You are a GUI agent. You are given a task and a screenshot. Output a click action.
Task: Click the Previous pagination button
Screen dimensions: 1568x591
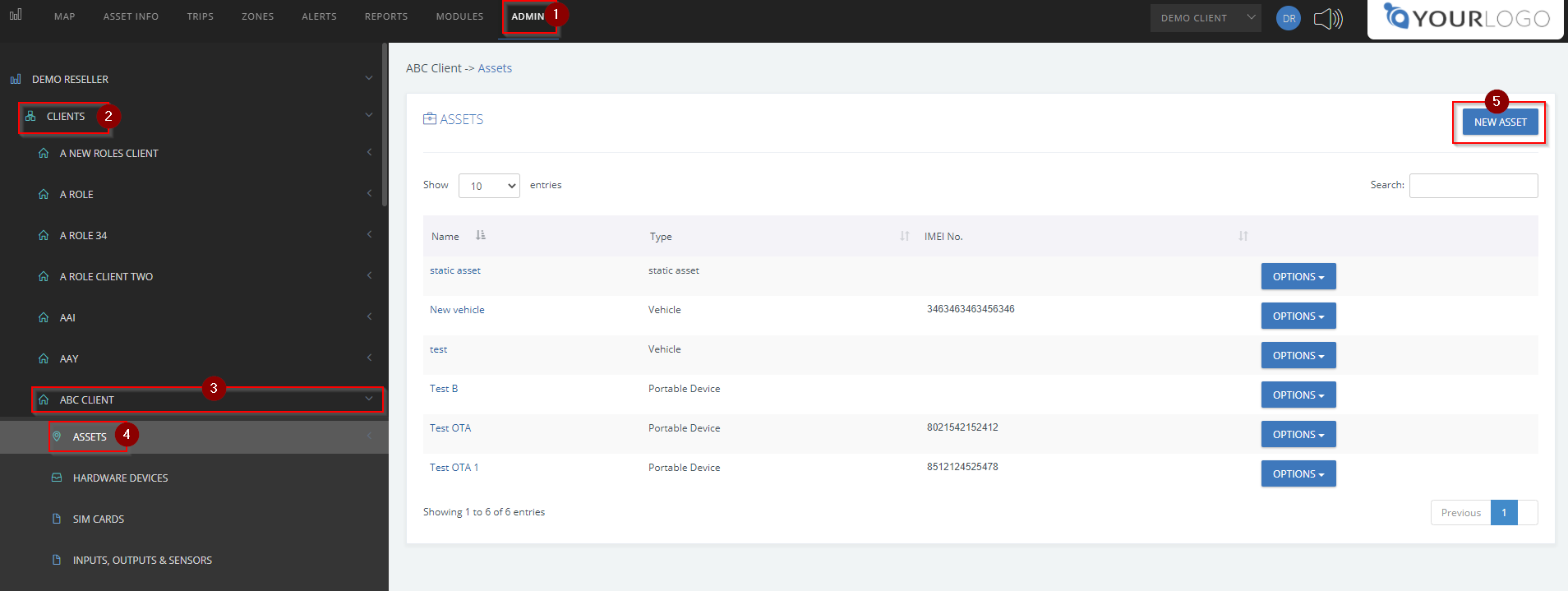click(x=1460, y=512)
